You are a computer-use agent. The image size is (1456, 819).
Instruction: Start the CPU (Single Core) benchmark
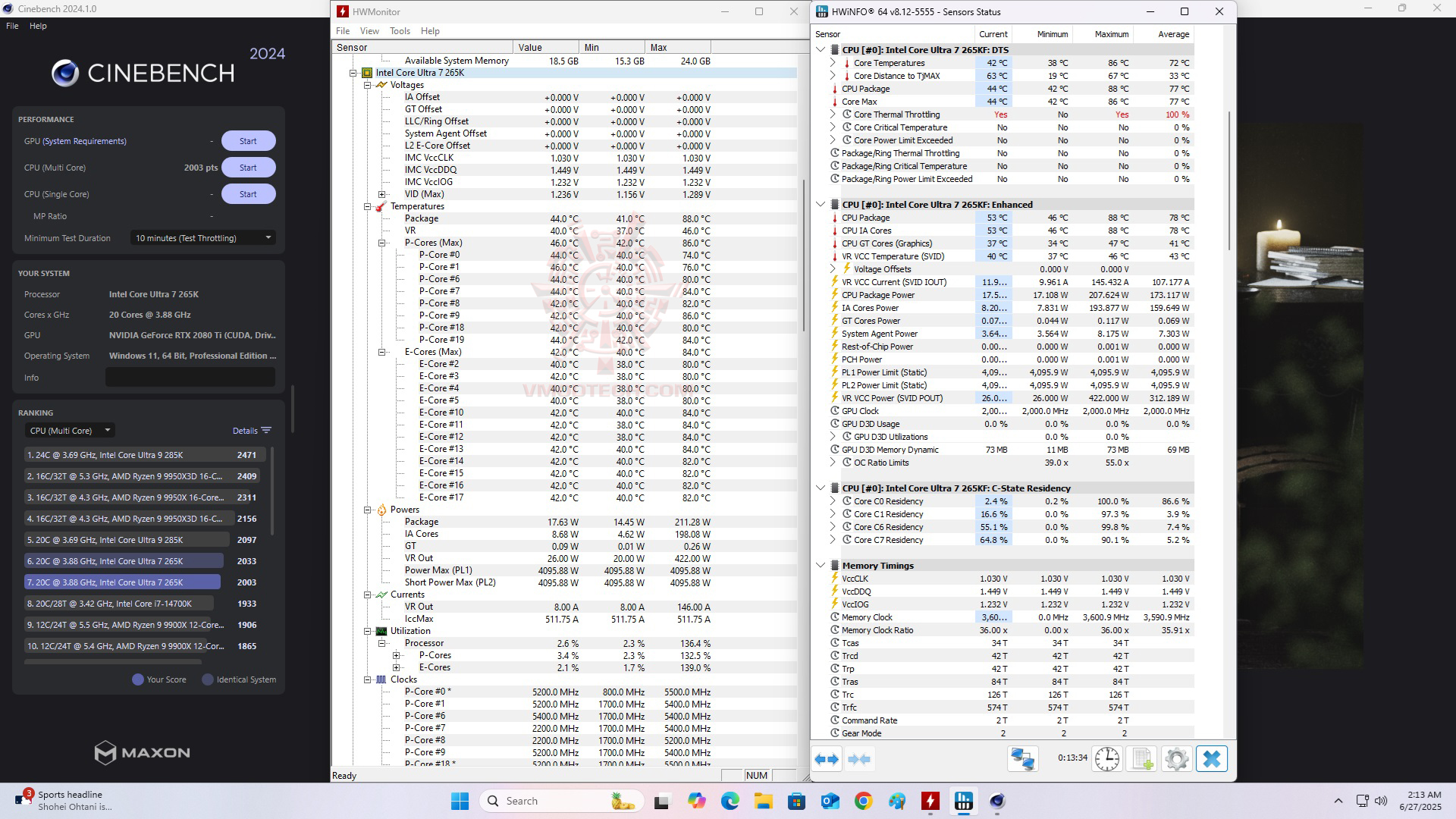[x=248, y=194]
